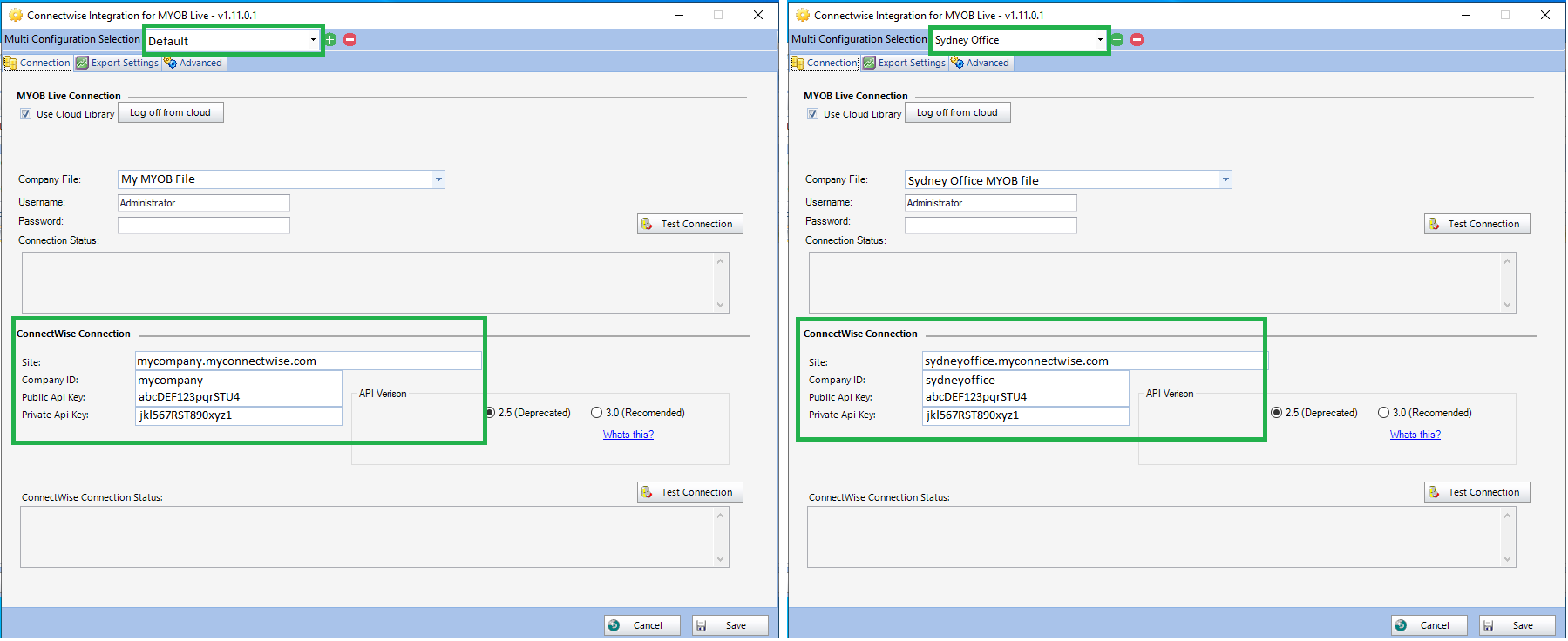Click Company ID field containing mycompany
1568x641 pixels.
tap(239, 380)
